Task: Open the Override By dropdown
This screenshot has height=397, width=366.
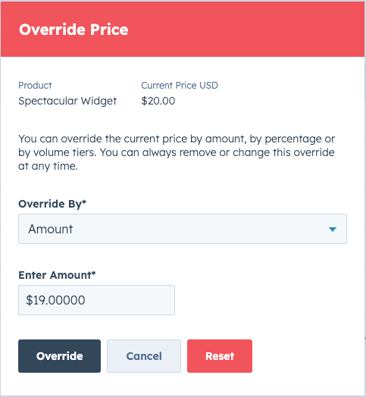Action: point(182,229)
